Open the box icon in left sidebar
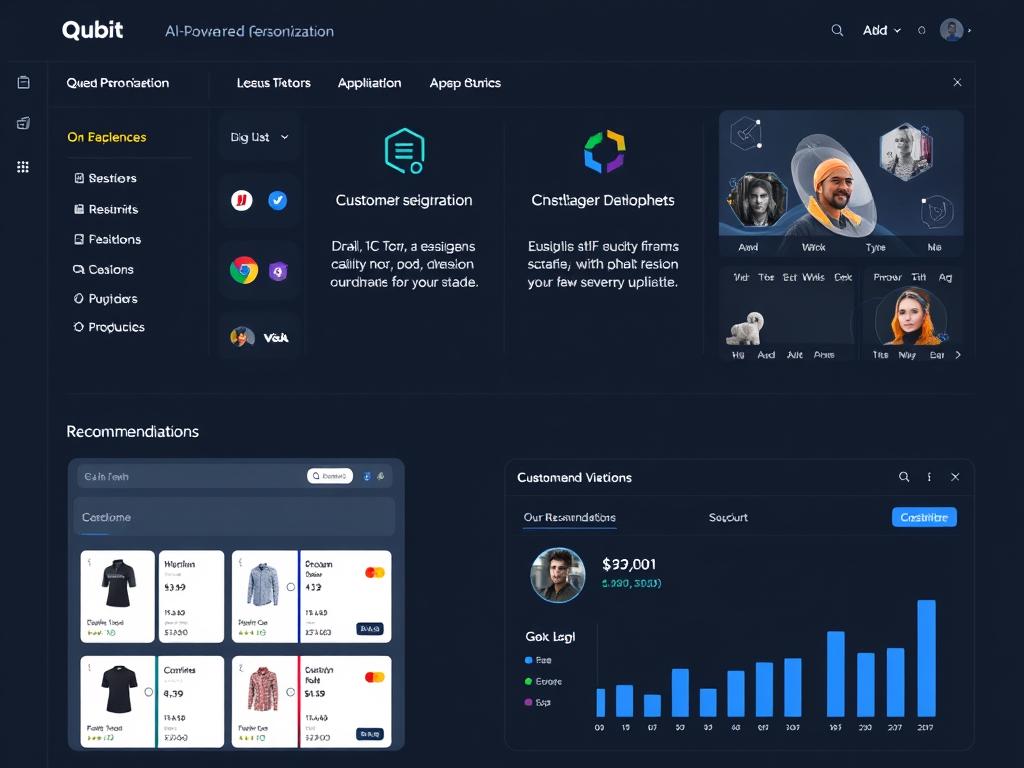The image size is (1024, 768). point(24,123)
